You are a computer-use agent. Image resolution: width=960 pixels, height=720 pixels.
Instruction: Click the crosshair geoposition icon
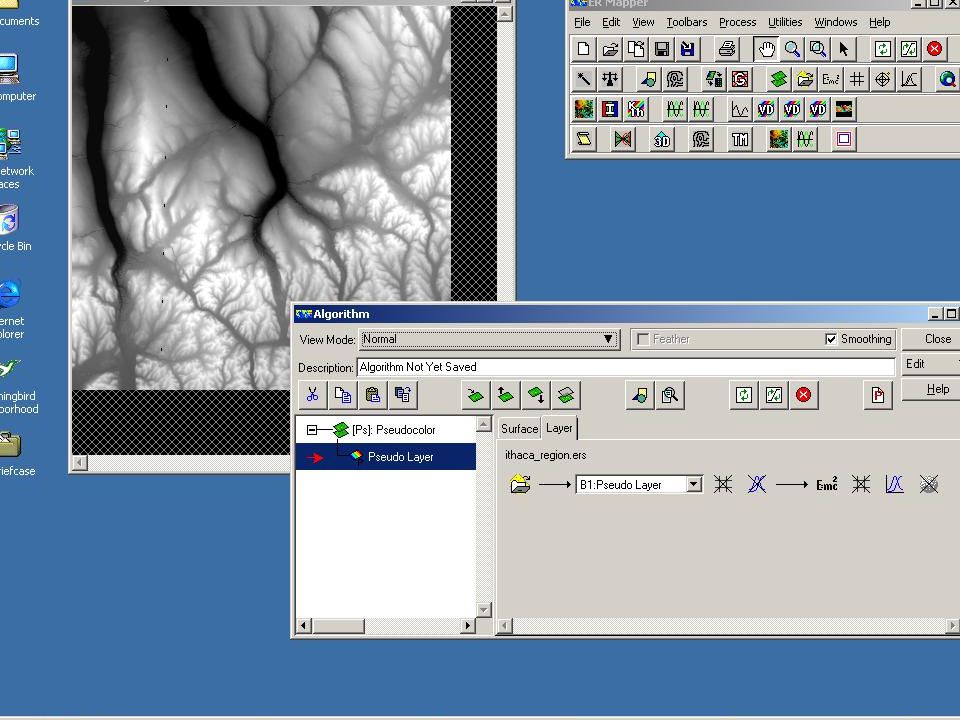pos(882,79)
